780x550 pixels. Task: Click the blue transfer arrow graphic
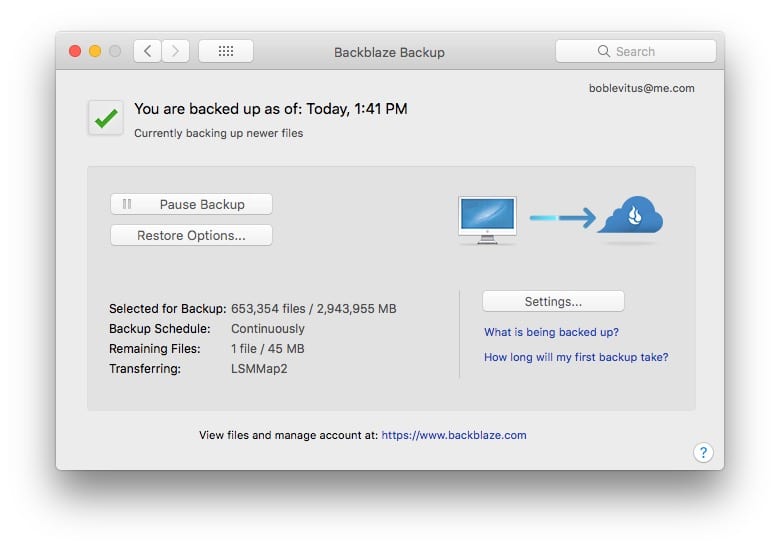[x=563, y=217]
